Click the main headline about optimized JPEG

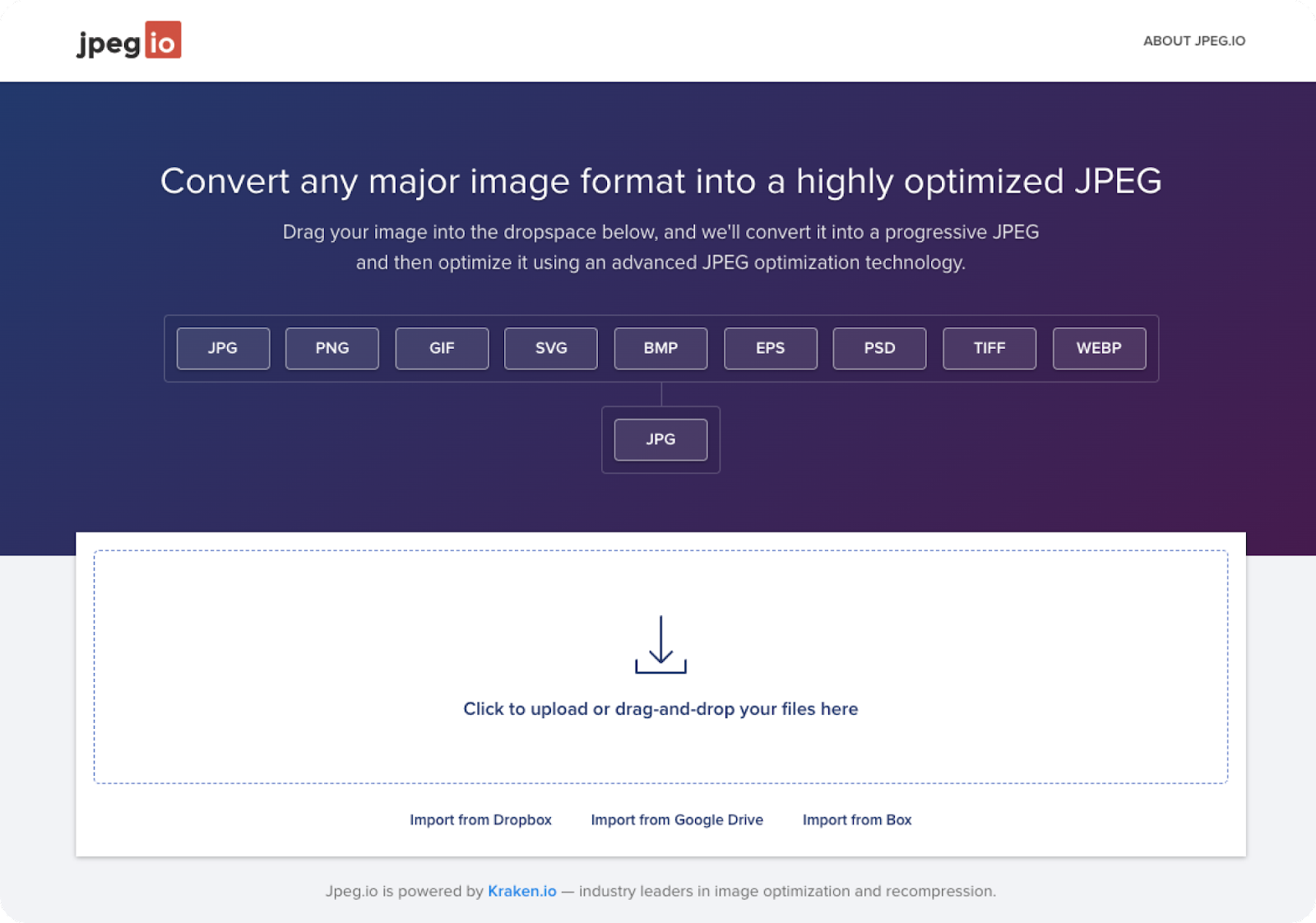coord(660,182)
